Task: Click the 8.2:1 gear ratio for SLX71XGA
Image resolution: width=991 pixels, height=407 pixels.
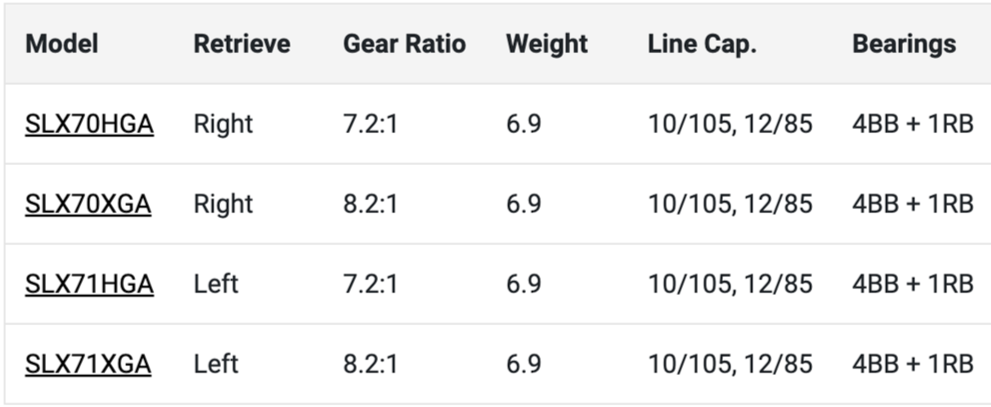Action: 370,364
